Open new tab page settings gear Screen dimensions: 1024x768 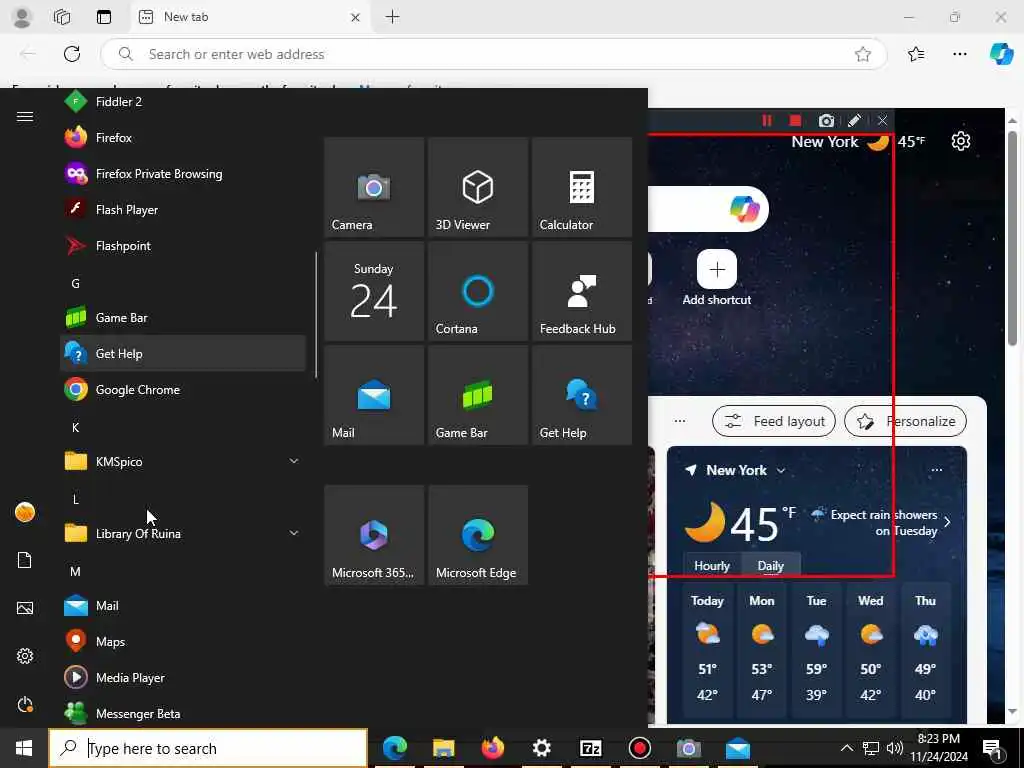[x=961, y=141]
